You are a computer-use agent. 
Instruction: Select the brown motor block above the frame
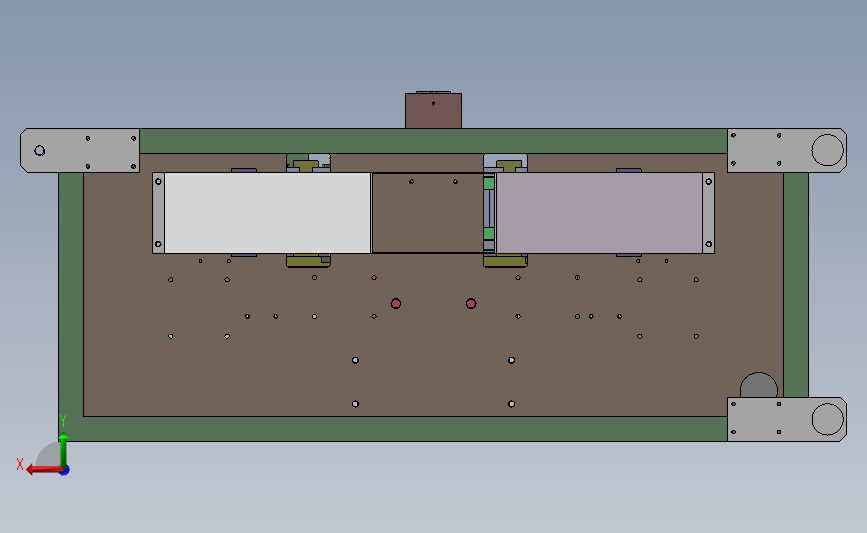[x=434, y=110]
